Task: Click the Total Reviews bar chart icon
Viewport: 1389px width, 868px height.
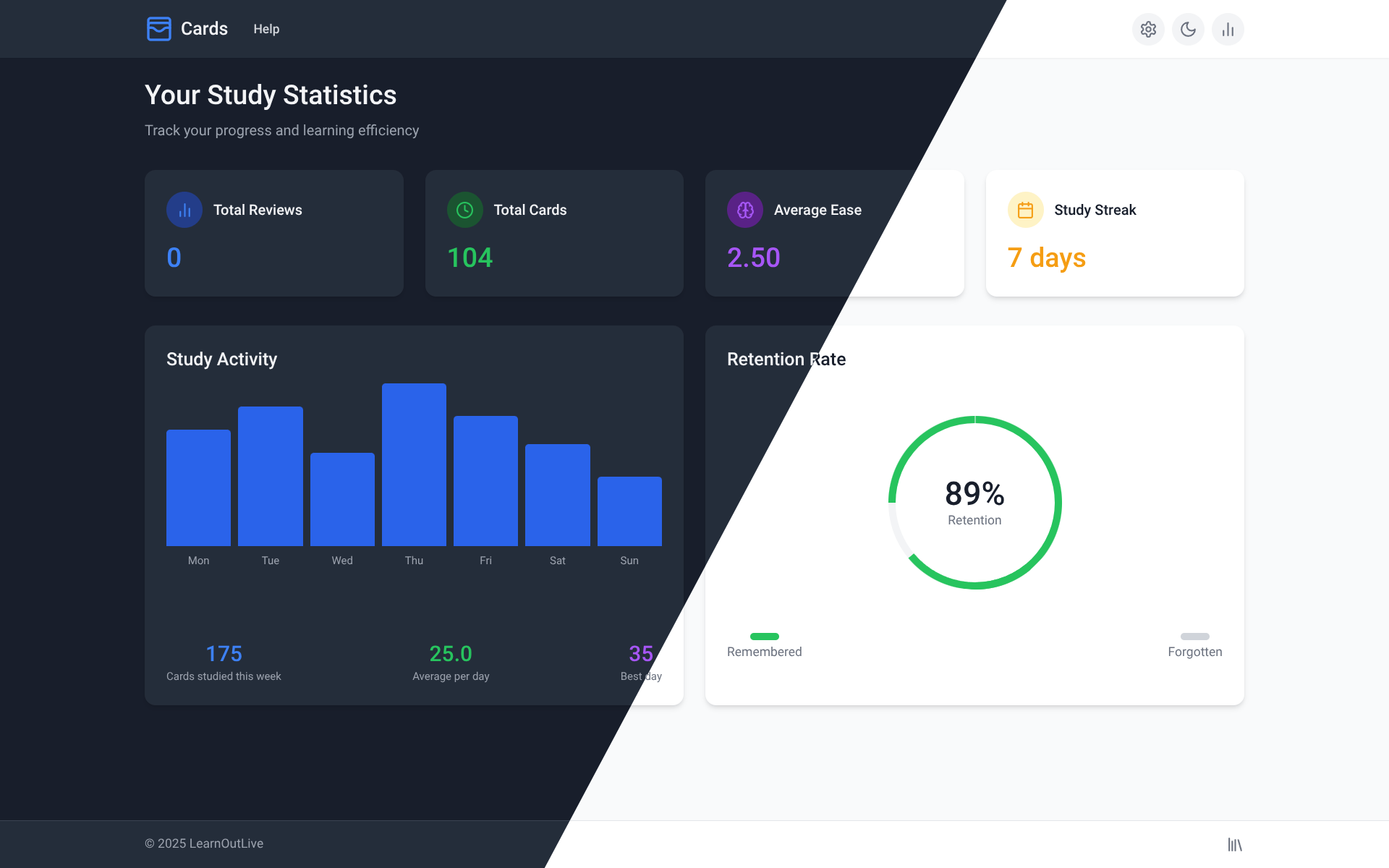Action: pyautogui.click(x=184, y=210)
